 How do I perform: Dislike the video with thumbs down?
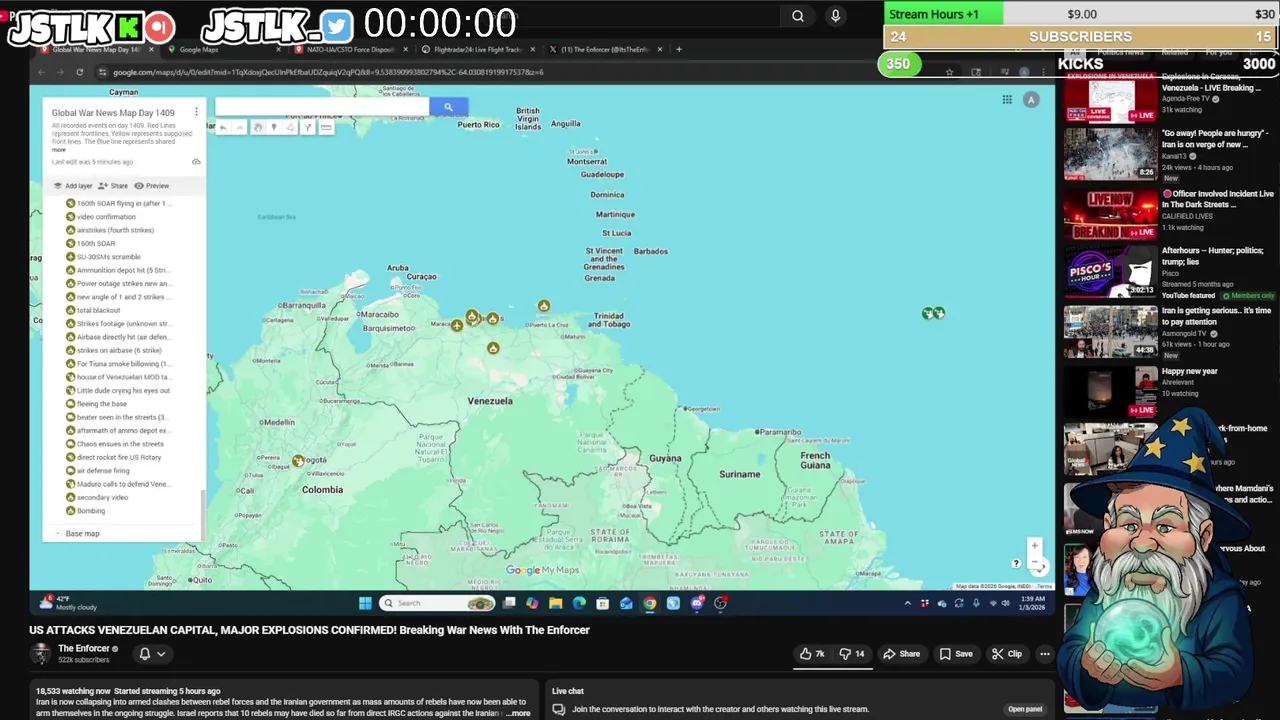(853, 654)
